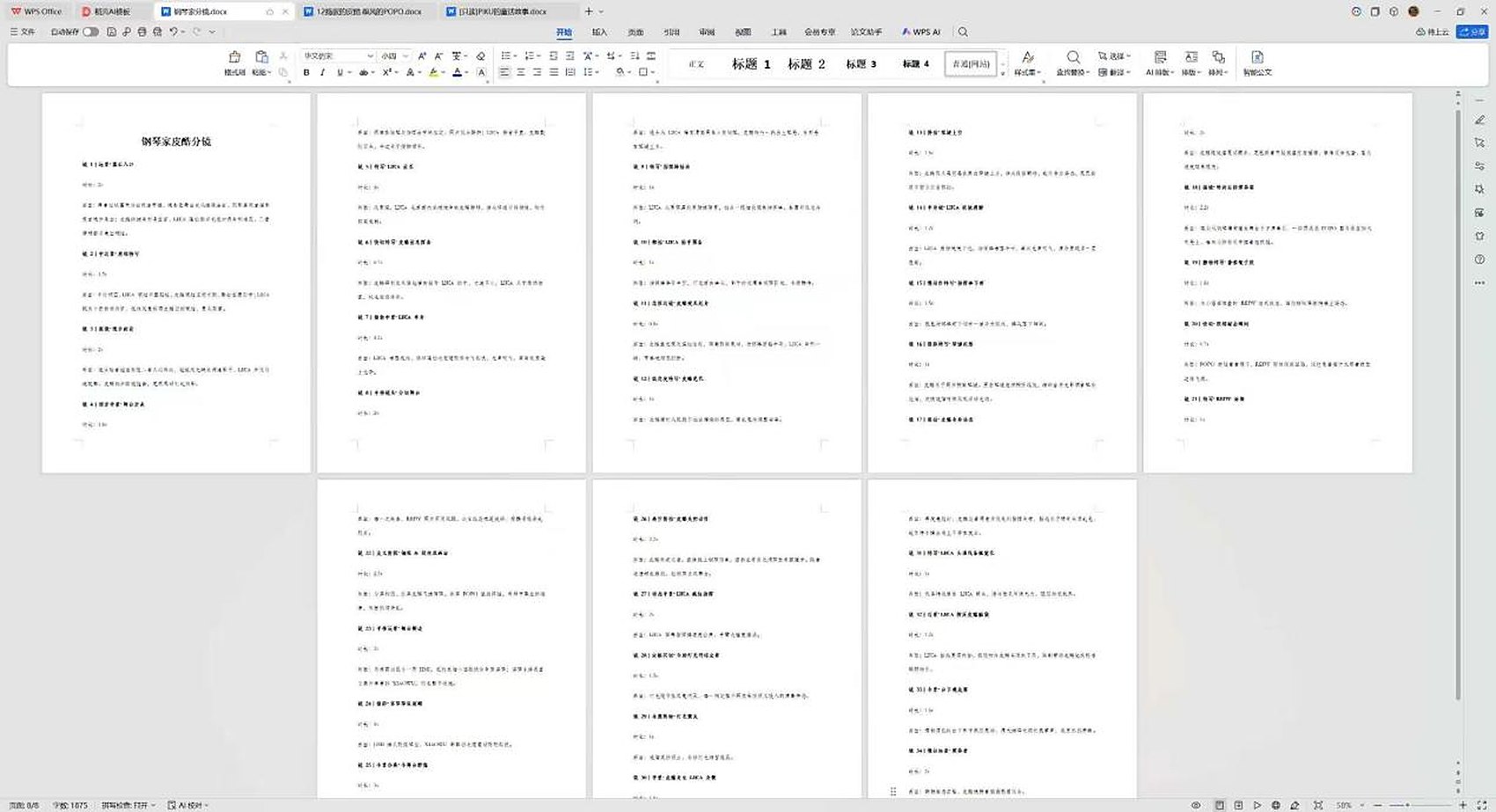Increase font size with the A+ icon

(422, 55)
